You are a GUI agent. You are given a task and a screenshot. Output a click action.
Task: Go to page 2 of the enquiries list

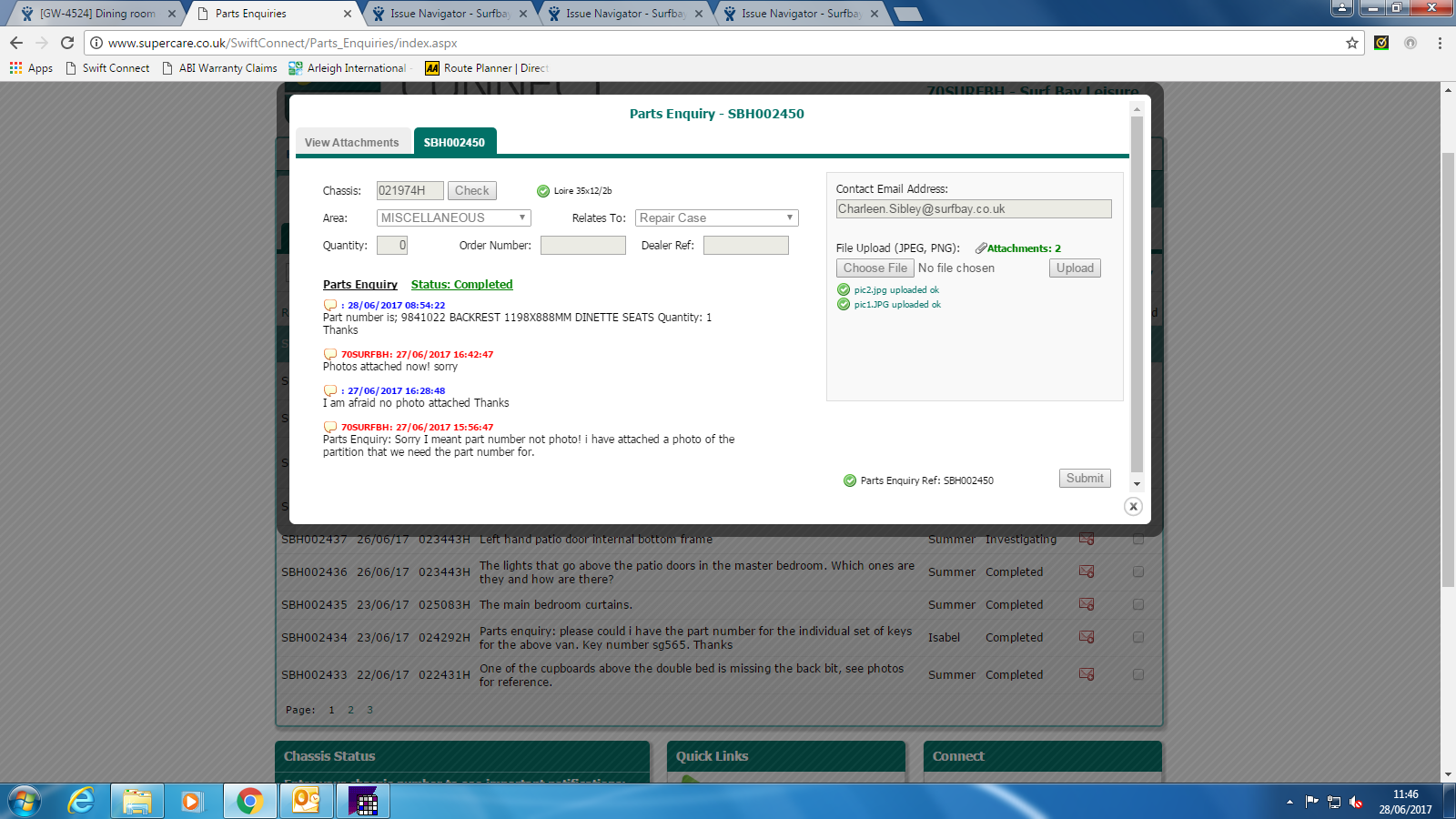pyautogui.click(x=350, y=710)
